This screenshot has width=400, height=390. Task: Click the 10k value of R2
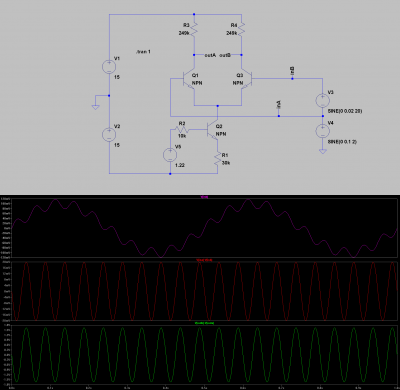182,136
